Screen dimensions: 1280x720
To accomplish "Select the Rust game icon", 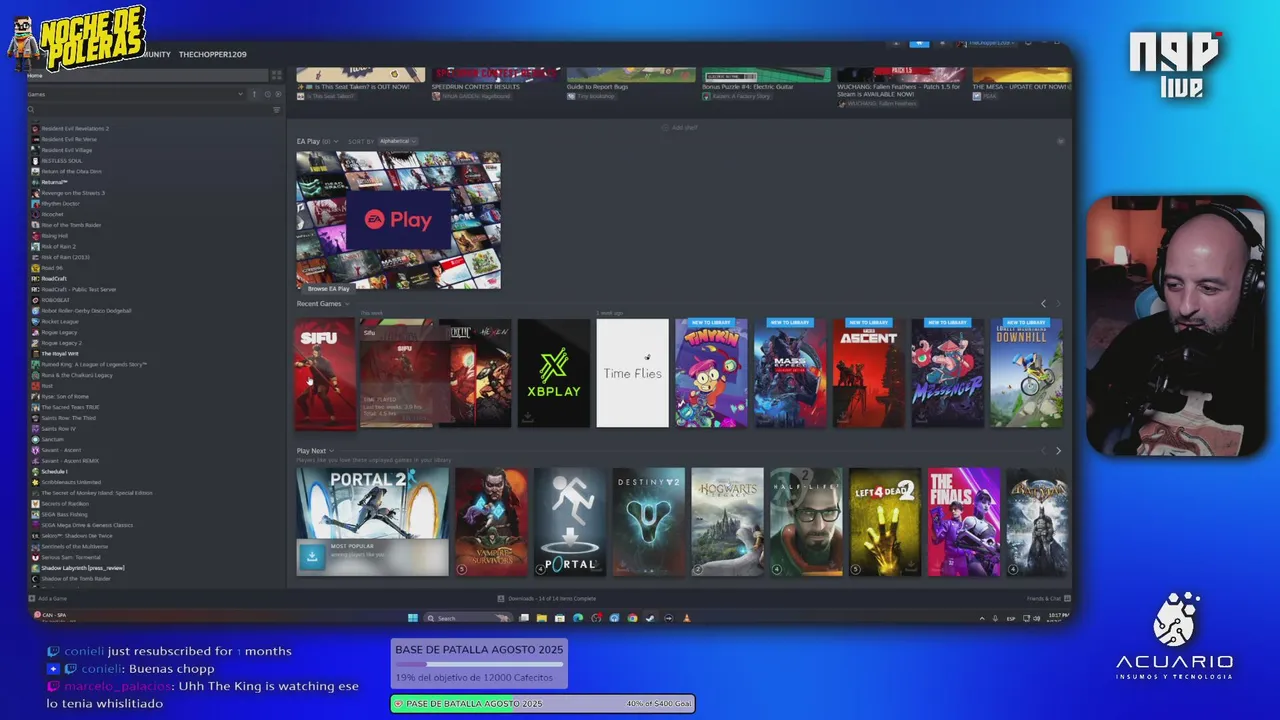I will 35,386.
